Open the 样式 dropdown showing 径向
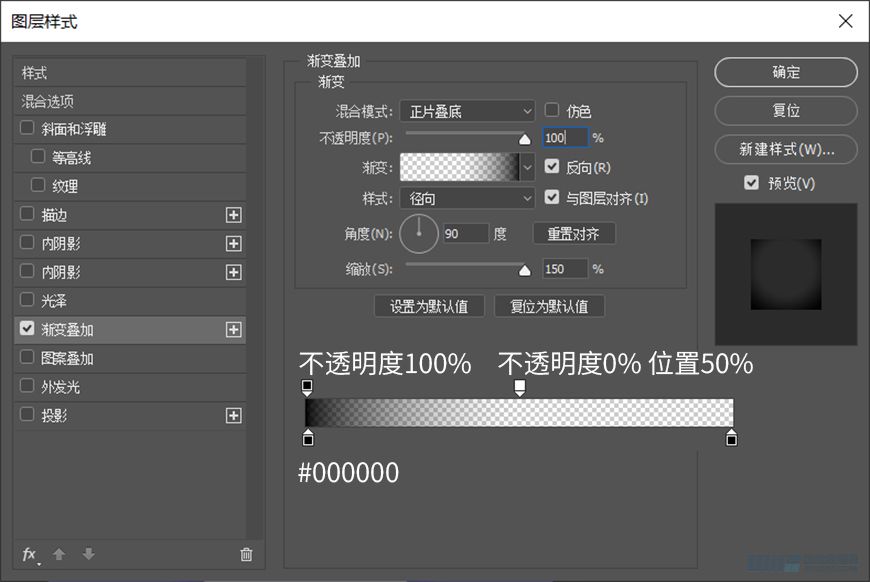The height and width of the screenshot is (582, 870). pyautogui.click(x=466, y=199)
